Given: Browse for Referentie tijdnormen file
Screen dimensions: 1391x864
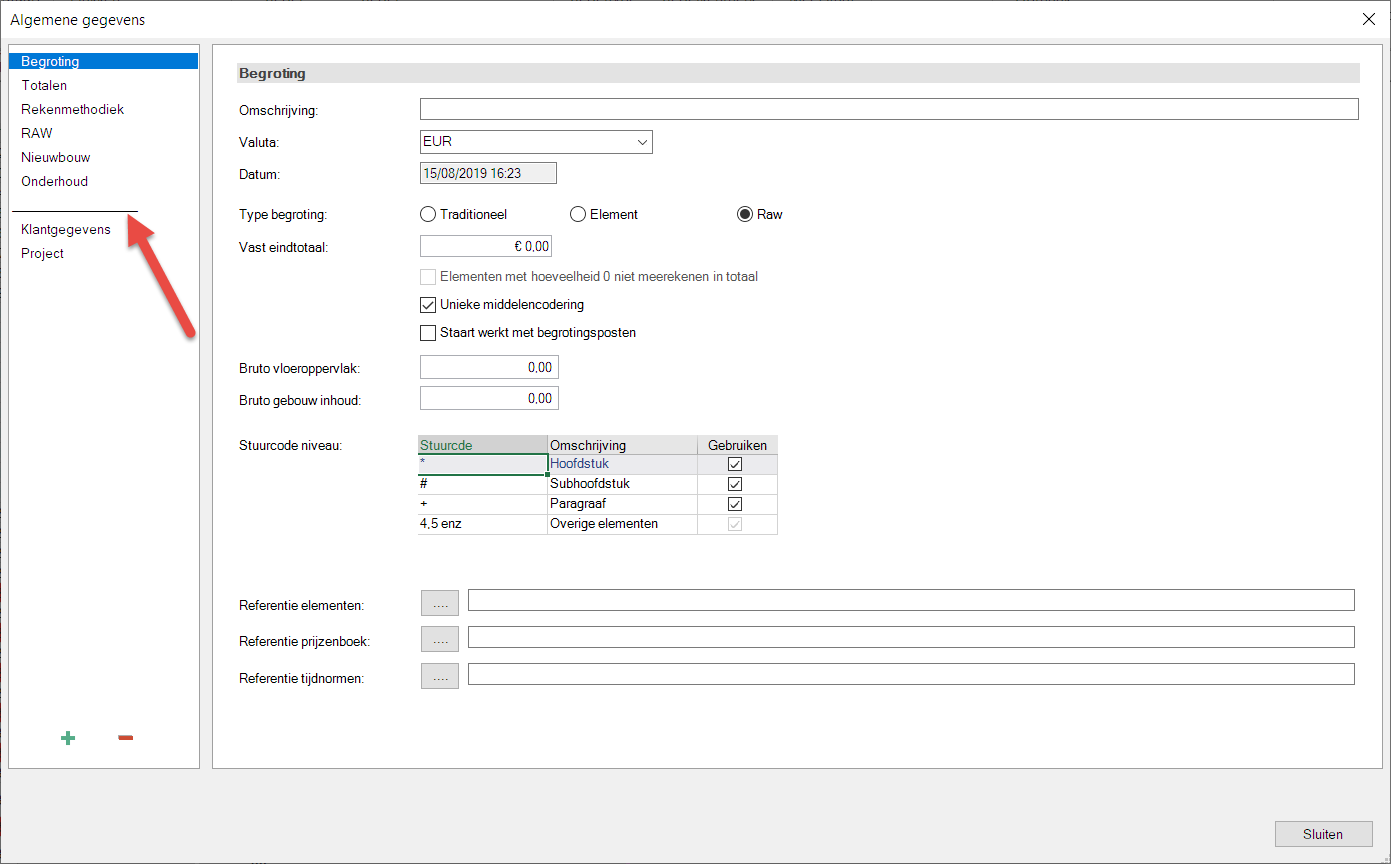Looking at the screenshot, I should click(x=440, y=676).
